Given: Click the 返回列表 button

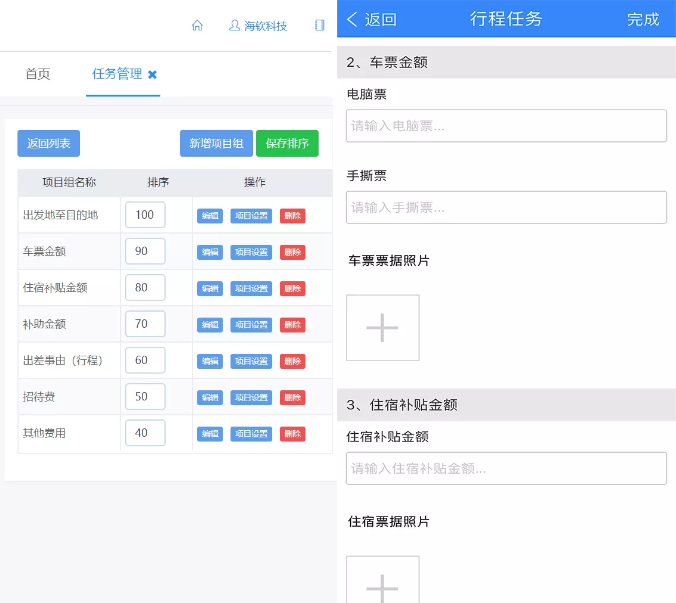Looking at the screenshot, I should pyautogui.click(x=49, y=144).
